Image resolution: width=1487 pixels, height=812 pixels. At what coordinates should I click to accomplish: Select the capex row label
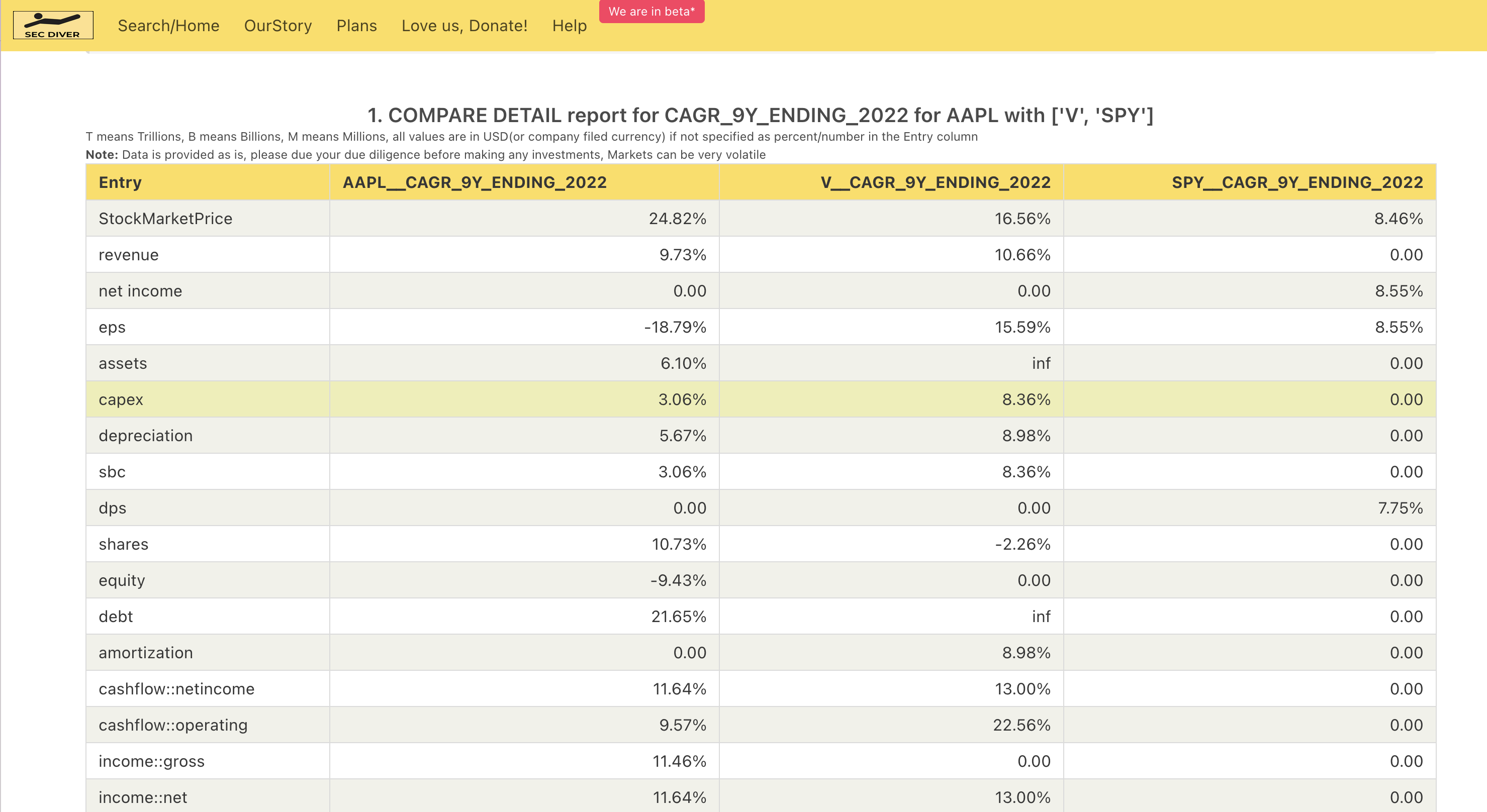point(121,399)
